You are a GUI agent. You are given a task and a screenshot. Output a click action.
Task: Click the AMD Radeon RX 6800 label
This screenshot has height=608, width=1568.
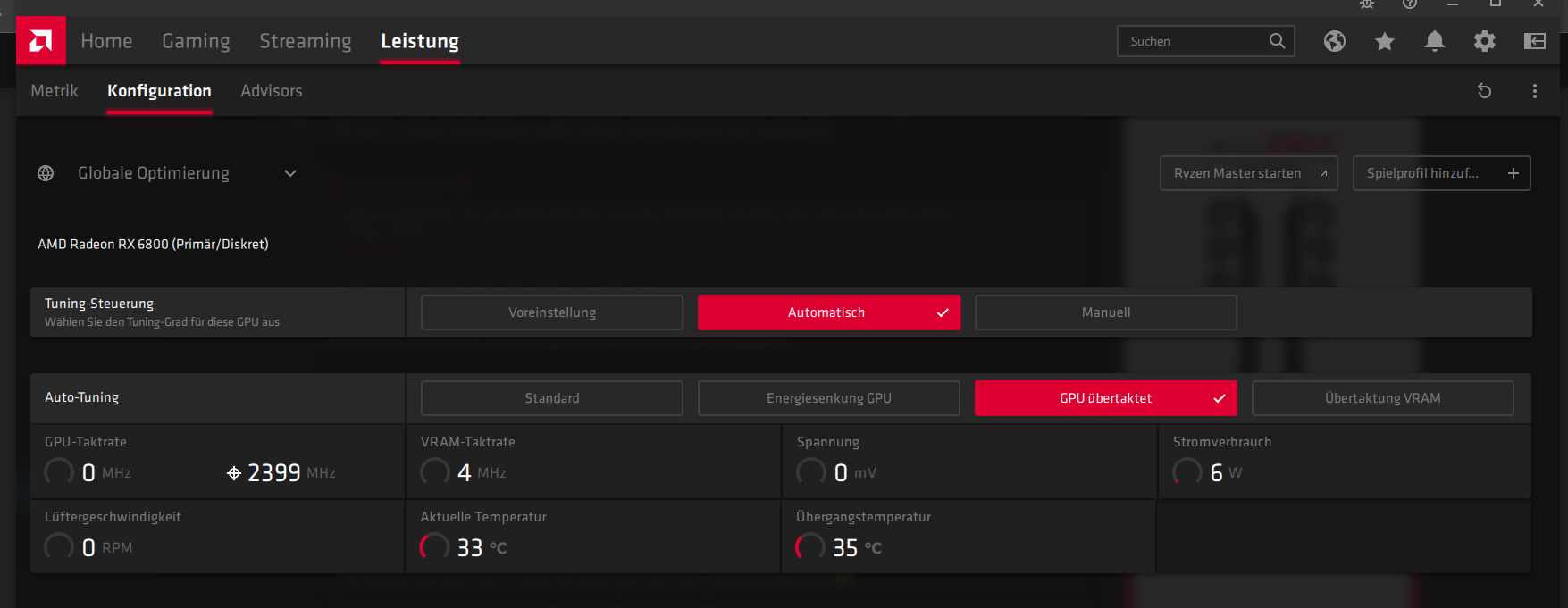click(x=153, y=244)
